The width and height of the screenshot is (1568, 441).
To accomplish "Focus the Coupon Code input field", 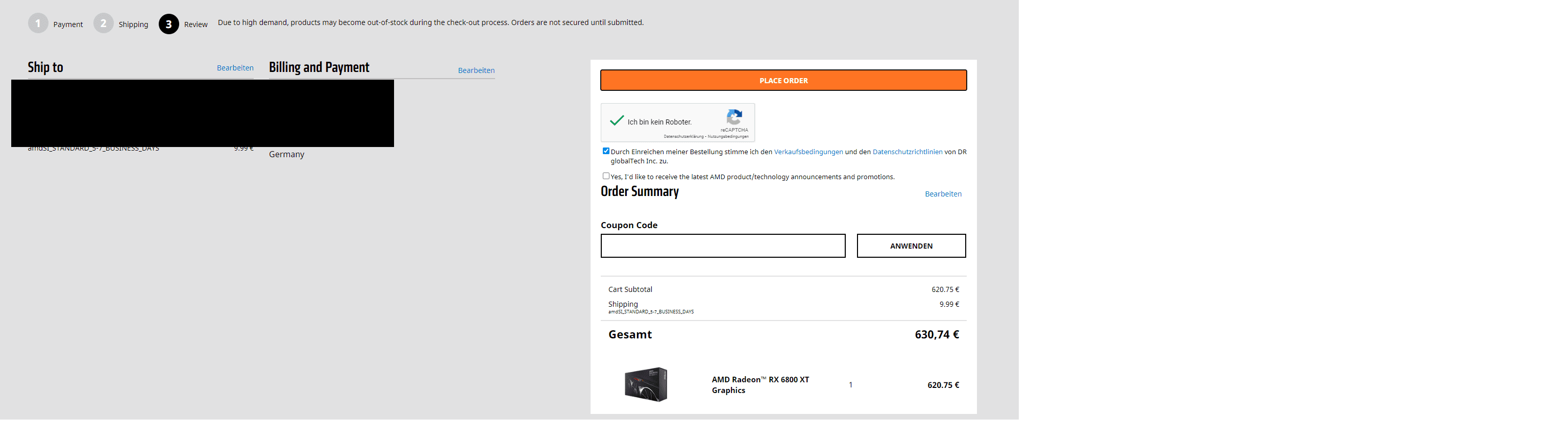I will (x=723, y=246).
